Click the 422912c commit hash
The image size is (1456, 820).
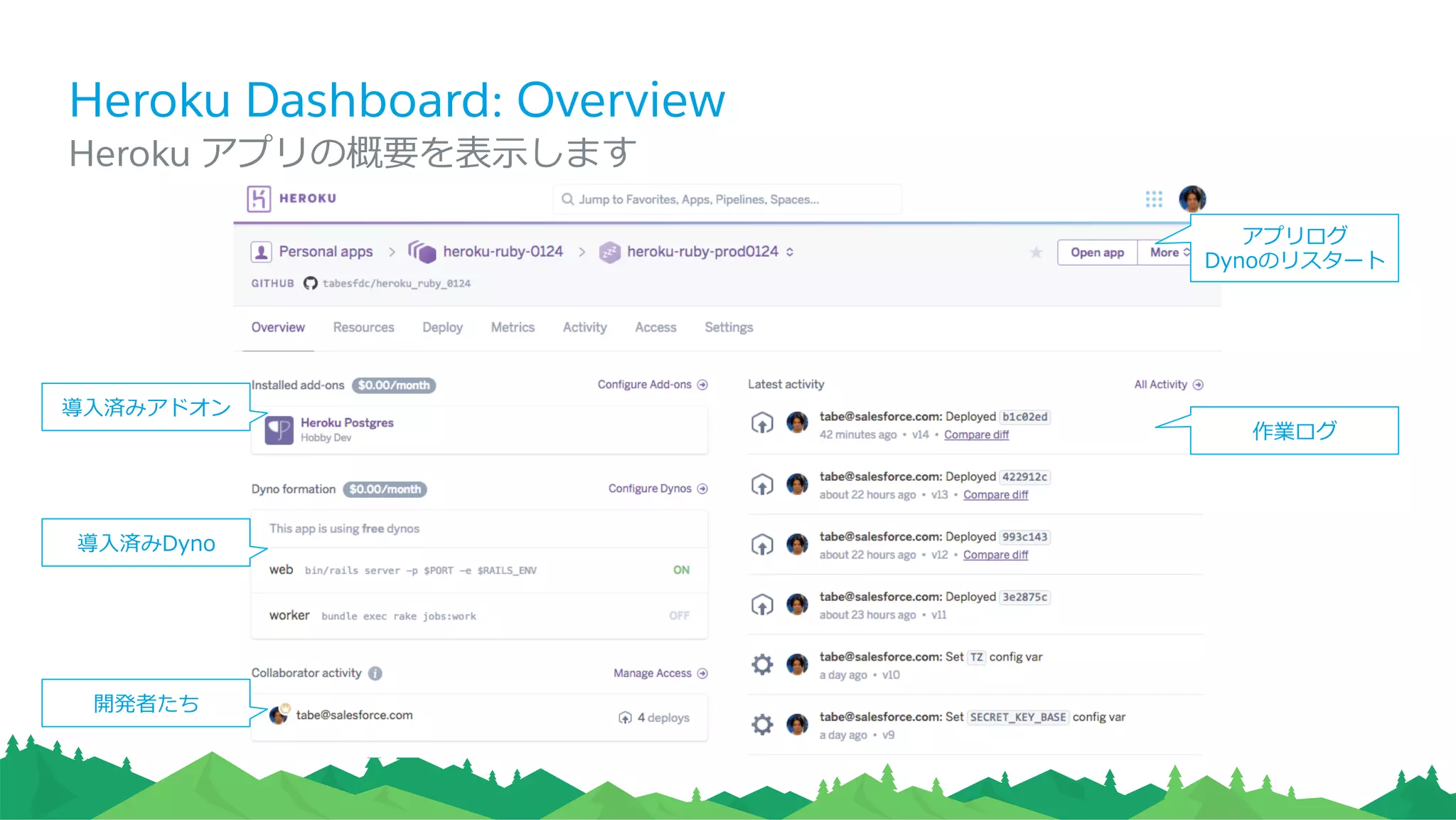(1024, 477)
